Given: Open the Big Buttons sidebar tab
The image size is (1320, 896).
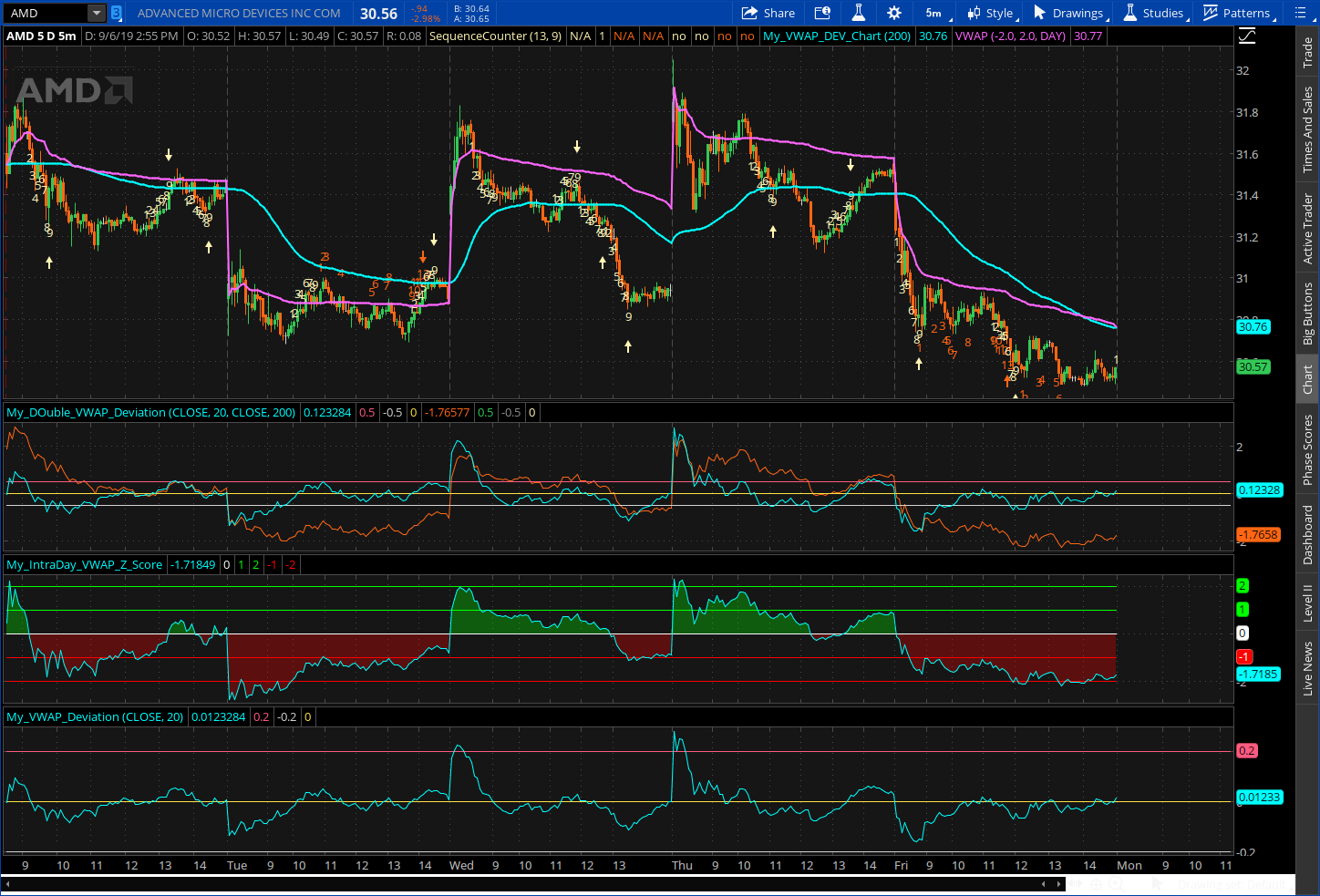Looking at the screenshot, I should (1308, 313).
